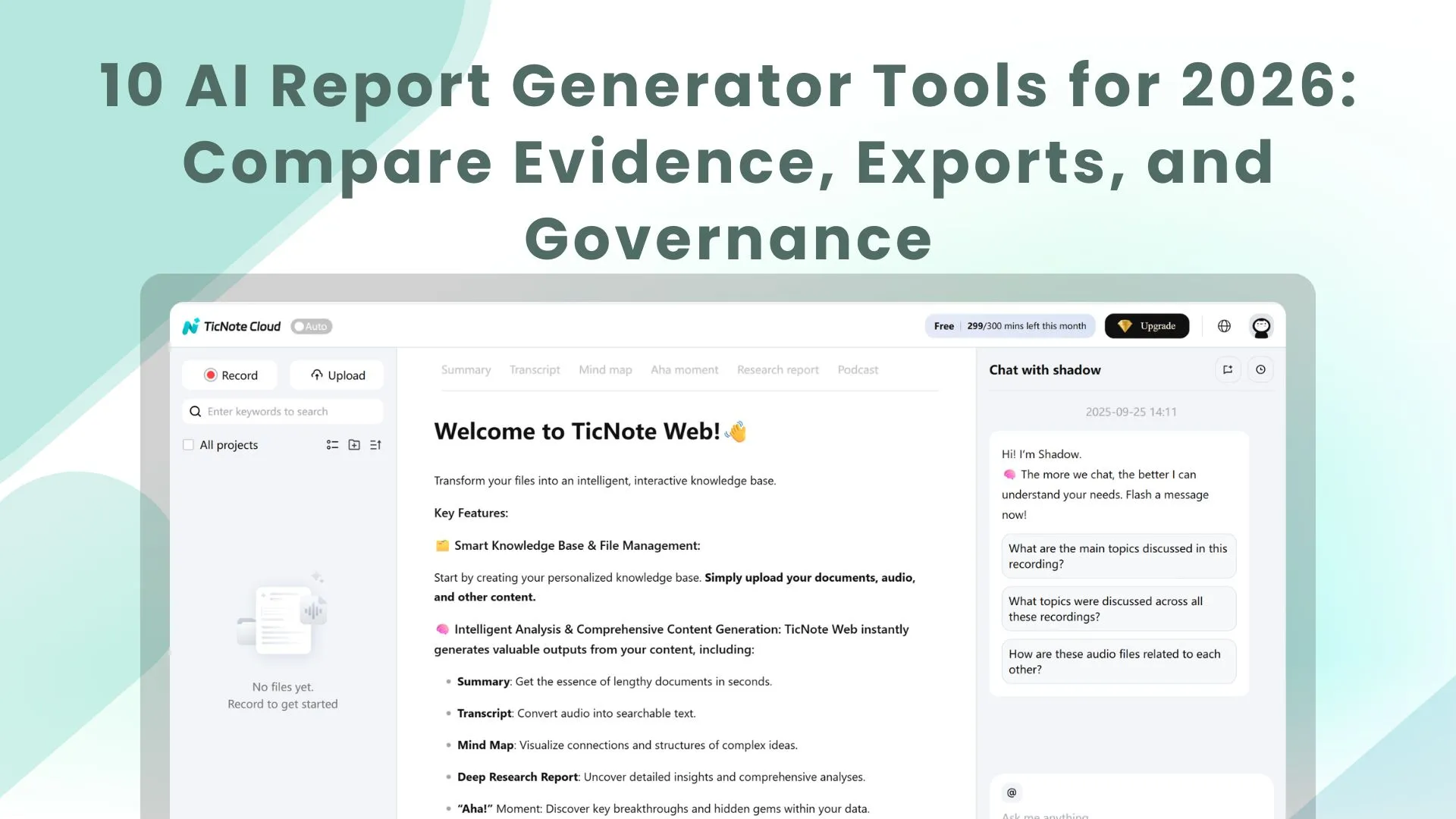Click the Upgrade button

[x=1147, y=326]
